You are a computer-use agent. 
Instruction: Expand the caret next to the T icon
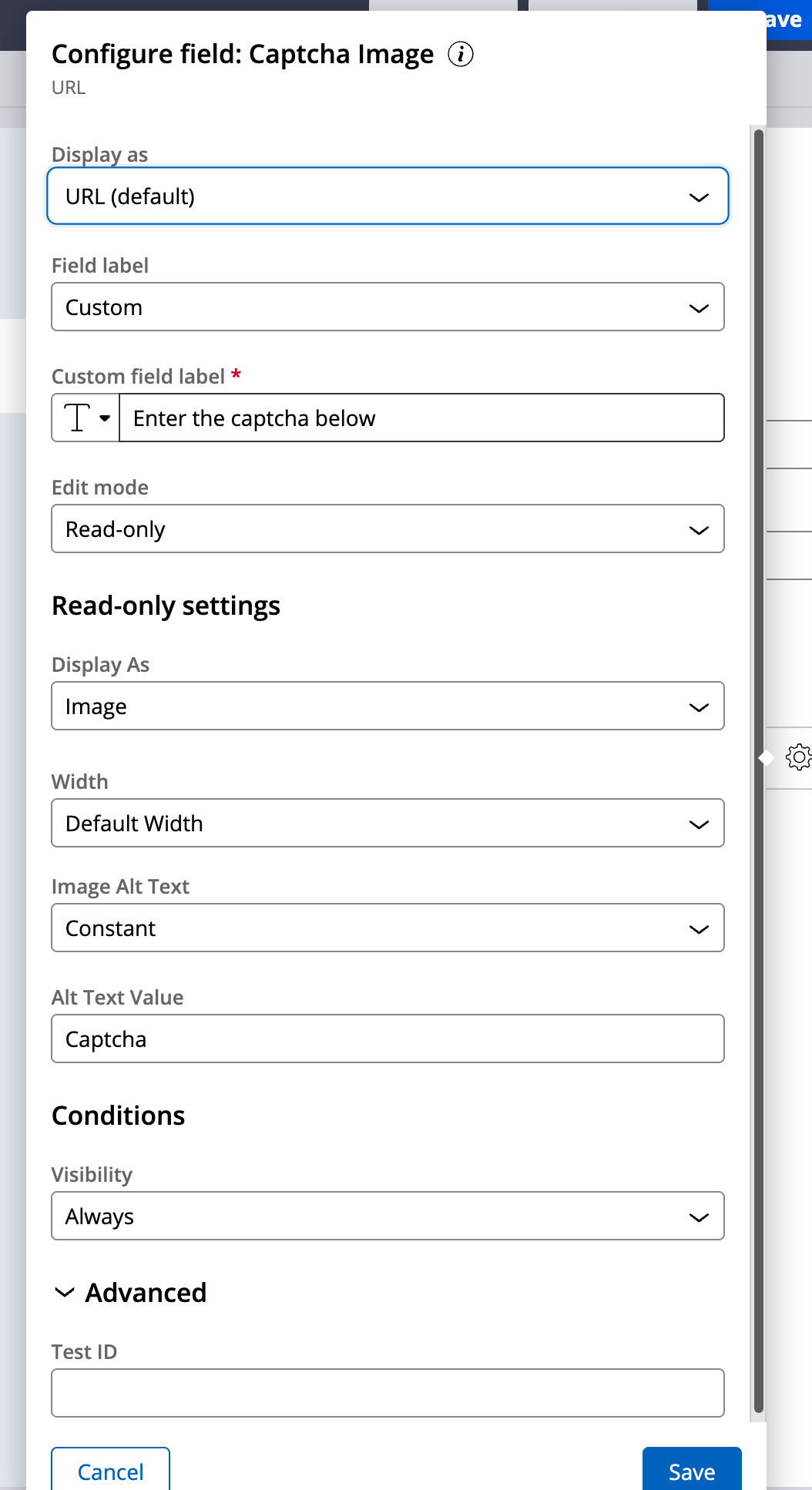pyautogui.click(x=105, y=418)
